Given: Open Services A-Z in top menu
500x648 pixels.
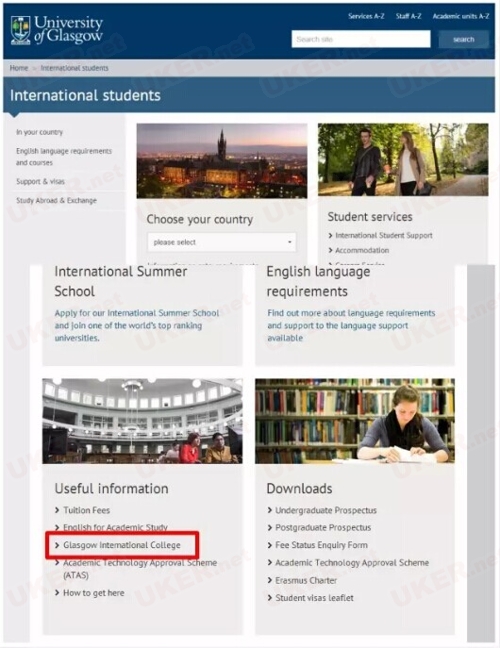Looking at the screenshot, I should (x=366, y=16).
